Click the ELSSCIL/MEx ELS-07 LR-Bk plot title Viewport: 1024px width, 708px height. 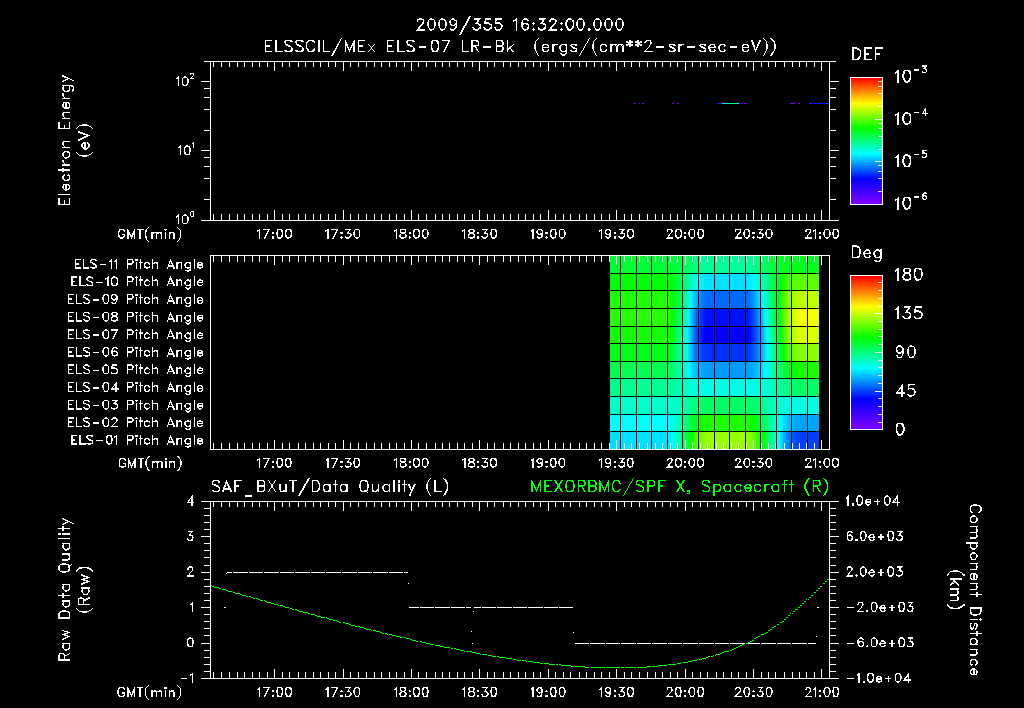point(520,47)
